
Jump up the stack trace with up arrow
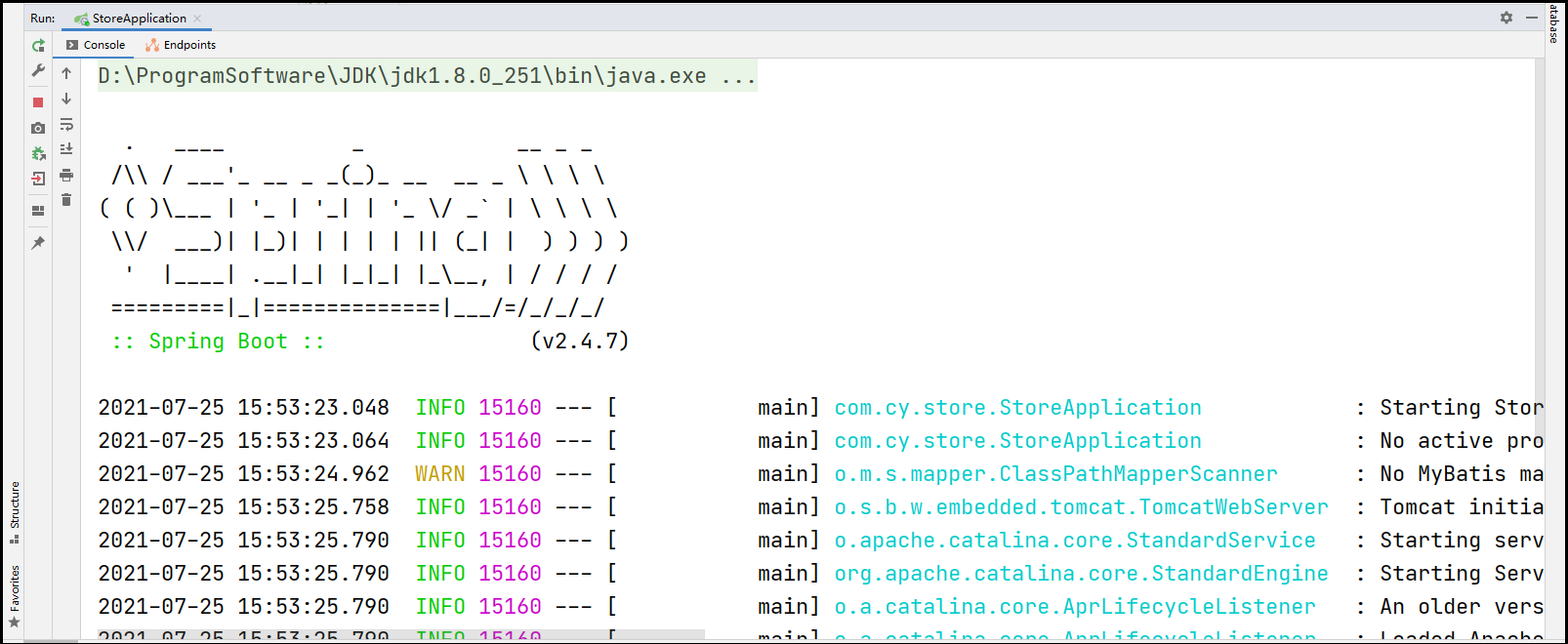point(66,73)
